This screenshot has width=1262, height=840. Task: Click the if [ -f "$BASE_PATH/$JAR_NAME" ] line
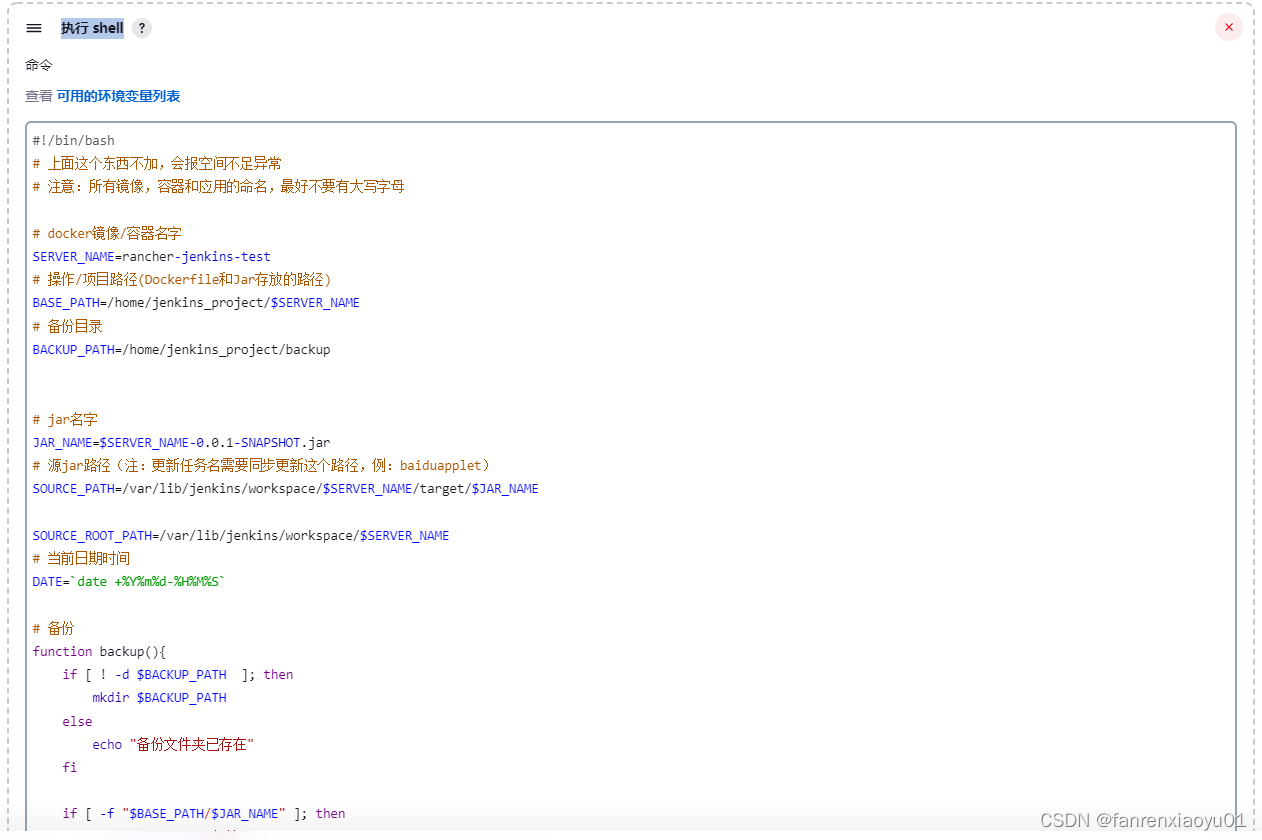204,814
